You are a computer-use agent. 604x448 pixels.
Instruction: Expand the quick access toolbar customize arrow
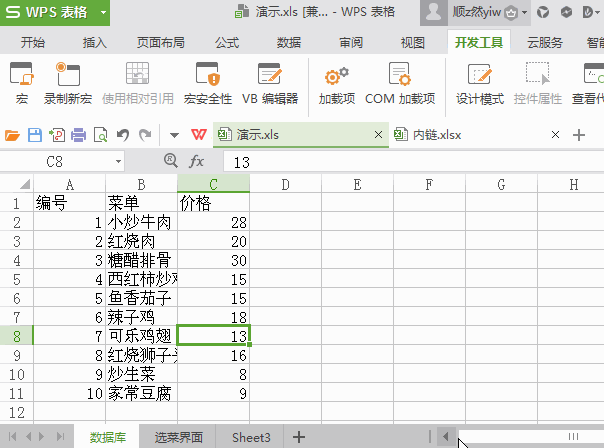point(174,135)
